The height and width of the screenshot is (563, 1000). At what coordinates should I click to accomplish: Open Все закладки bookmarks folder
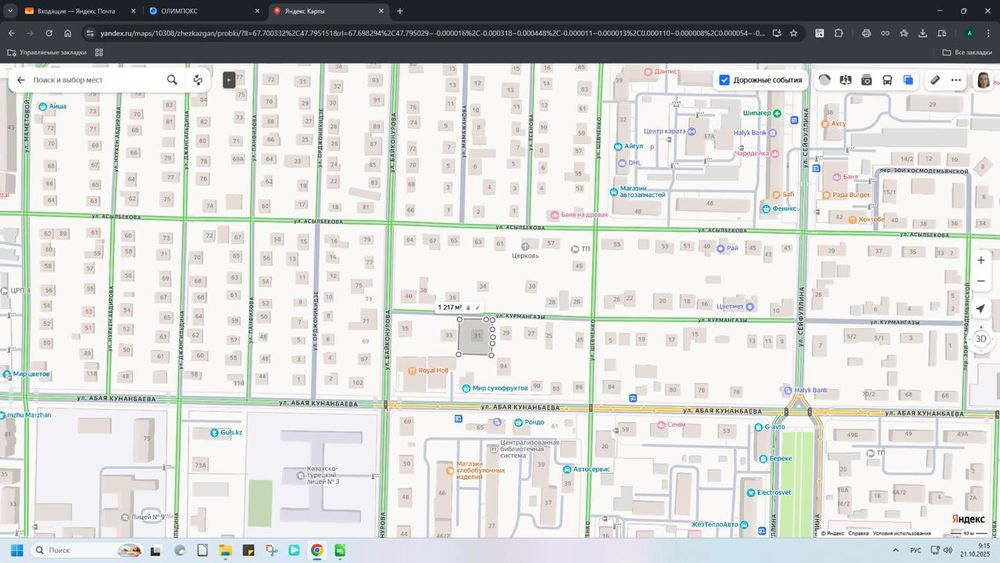[x=966, y=52]
